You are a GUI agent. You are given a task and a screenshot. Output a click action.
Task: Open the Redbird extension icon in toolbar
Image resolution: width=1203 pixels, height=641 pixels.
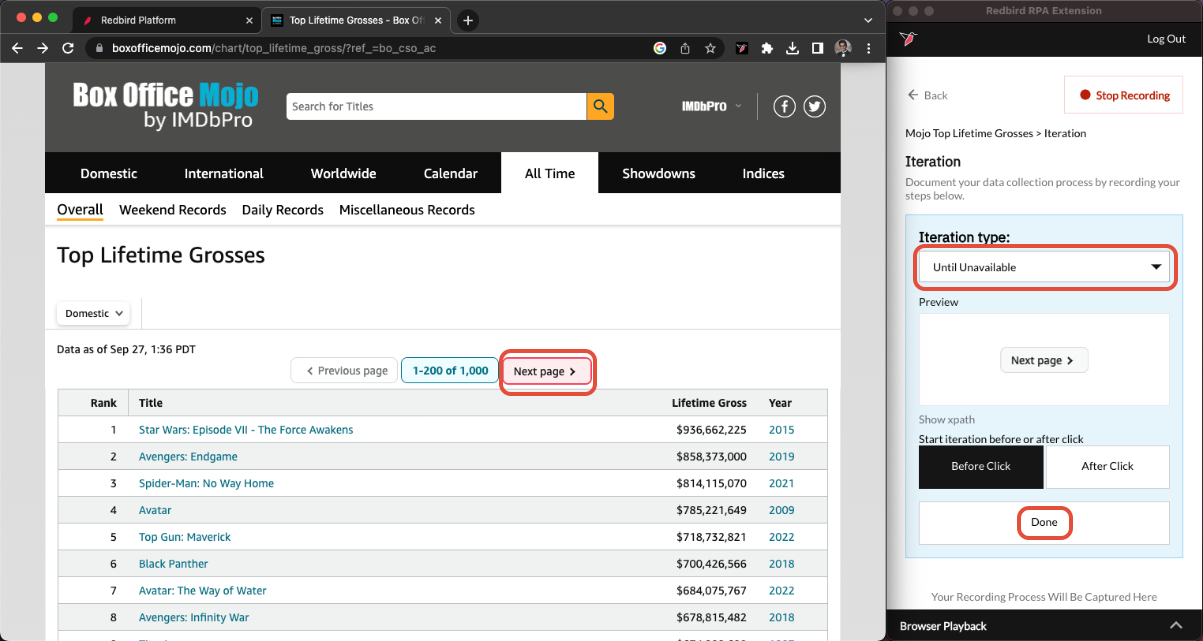coord(742,47)
